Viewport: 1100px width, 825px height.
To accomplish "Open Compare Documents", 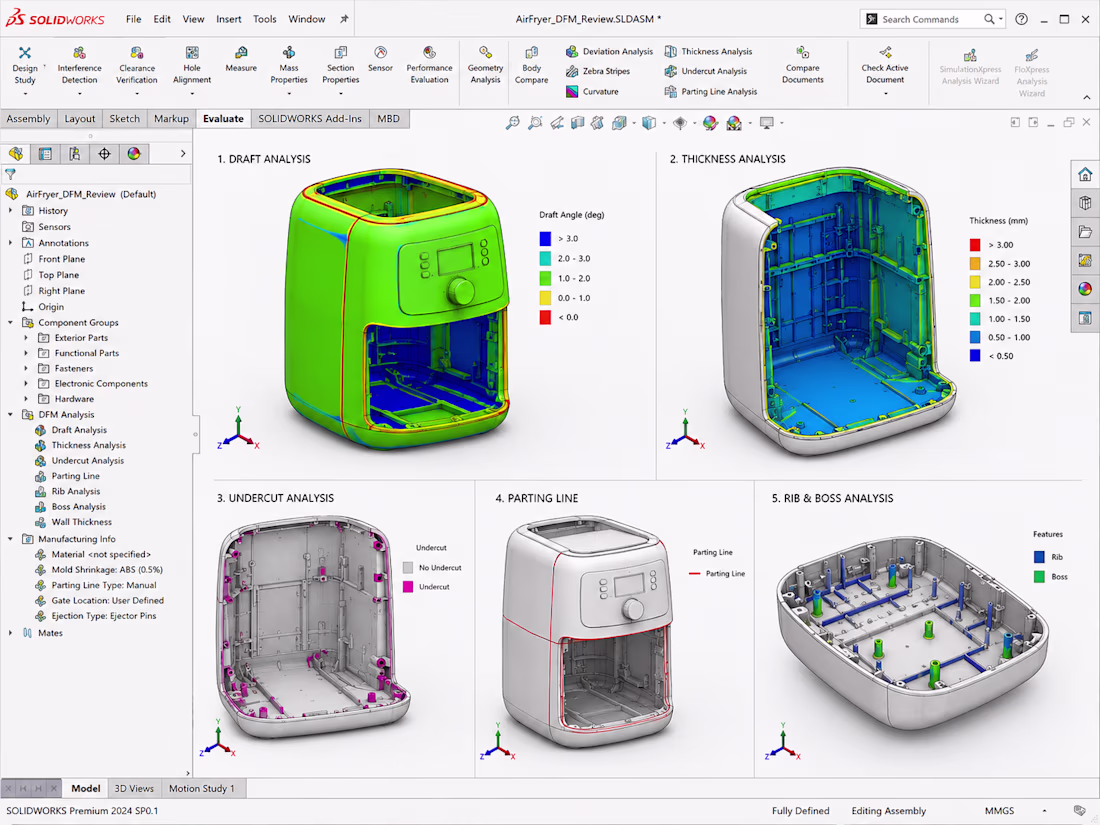I will coord(803,65).
